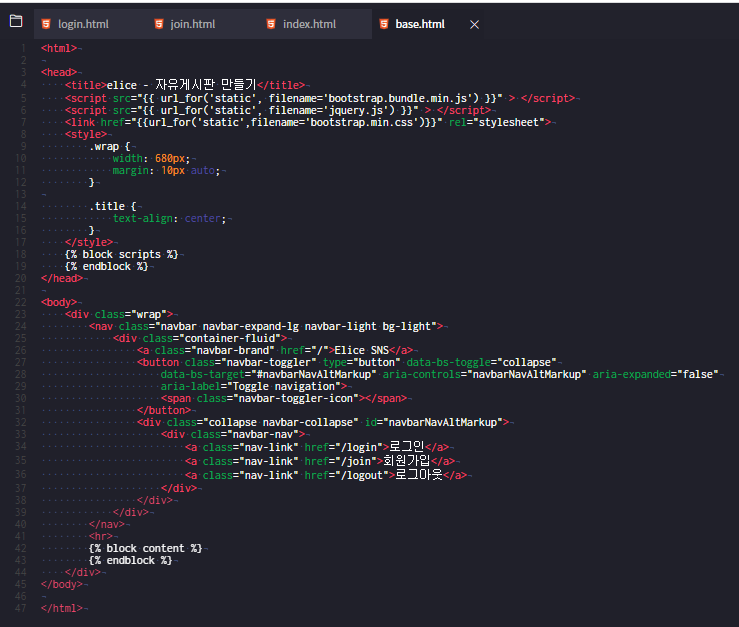The image size is (739, 627).
Task: Click the closing </head> tag
Action: [62, 278]
